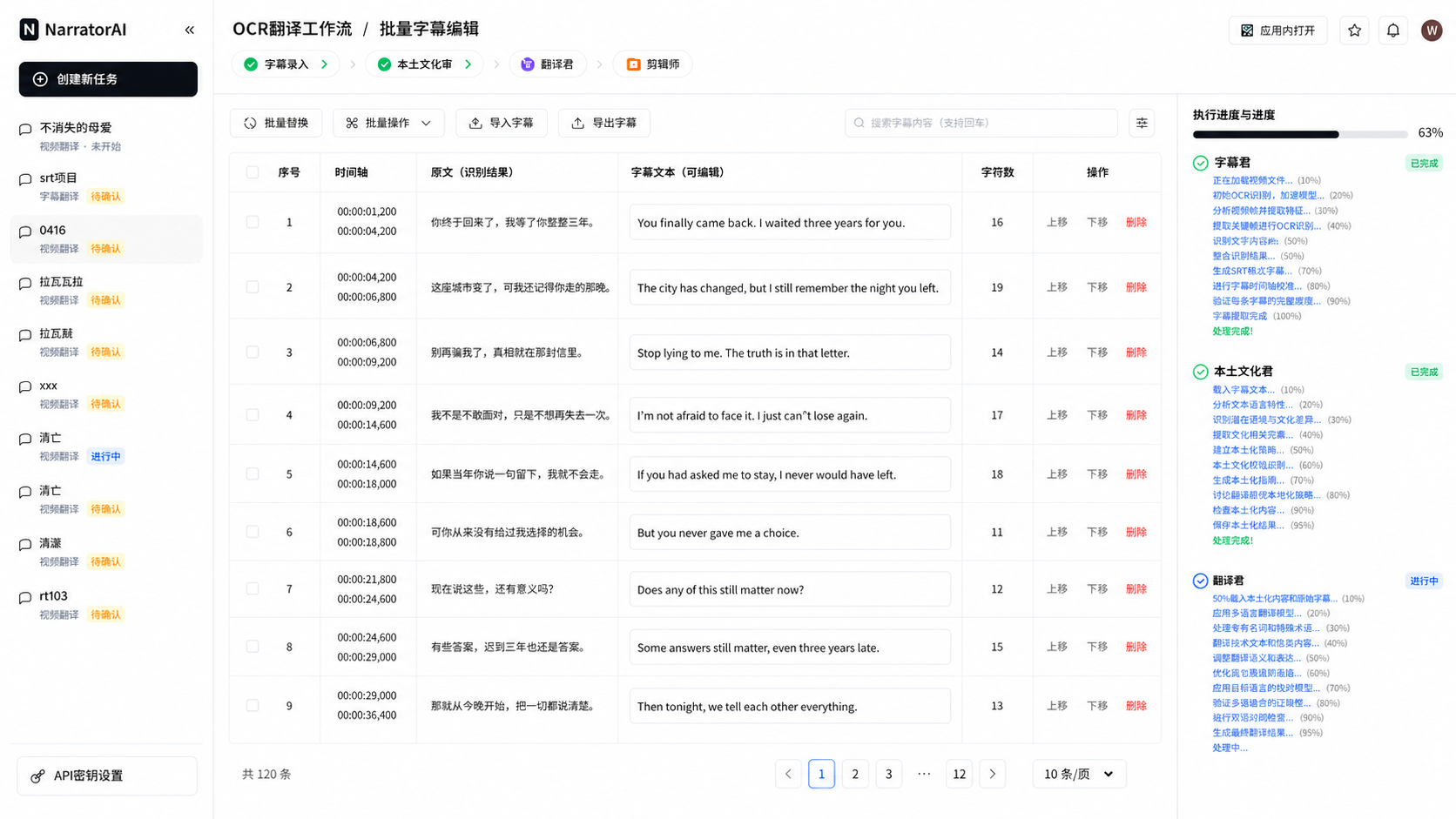Toggle the select-all header checkbox
The width and height of the screenshot is (1456, 819).
(253, 172)
